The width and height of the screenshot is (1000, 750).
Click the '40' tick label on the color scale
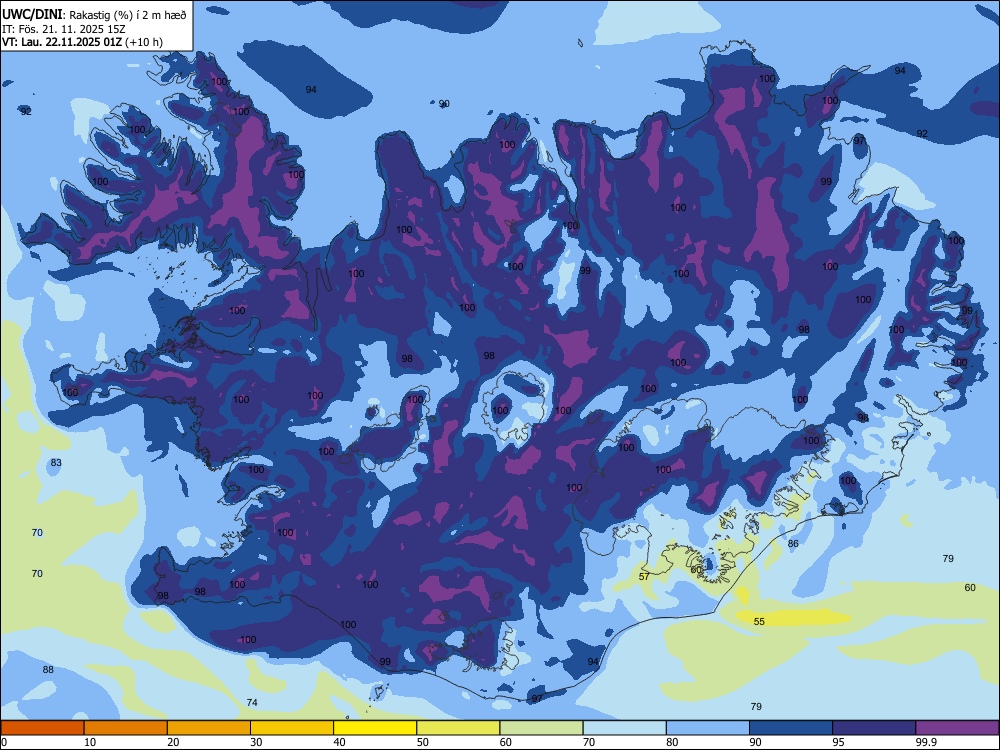340,742
